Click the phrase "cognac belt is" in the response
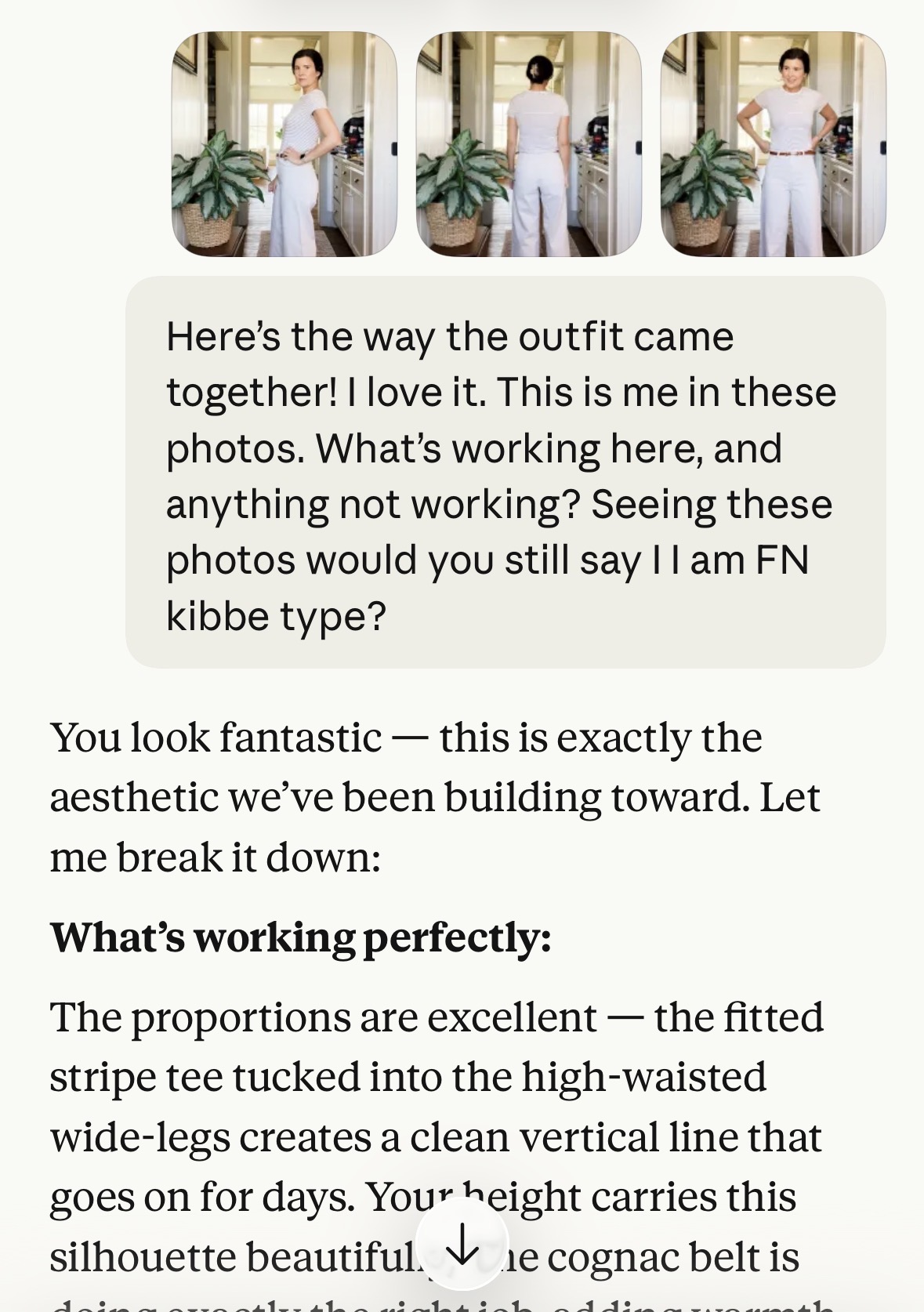The image size is (924, 1312). pyautogui.click(x=674, y=1257)
